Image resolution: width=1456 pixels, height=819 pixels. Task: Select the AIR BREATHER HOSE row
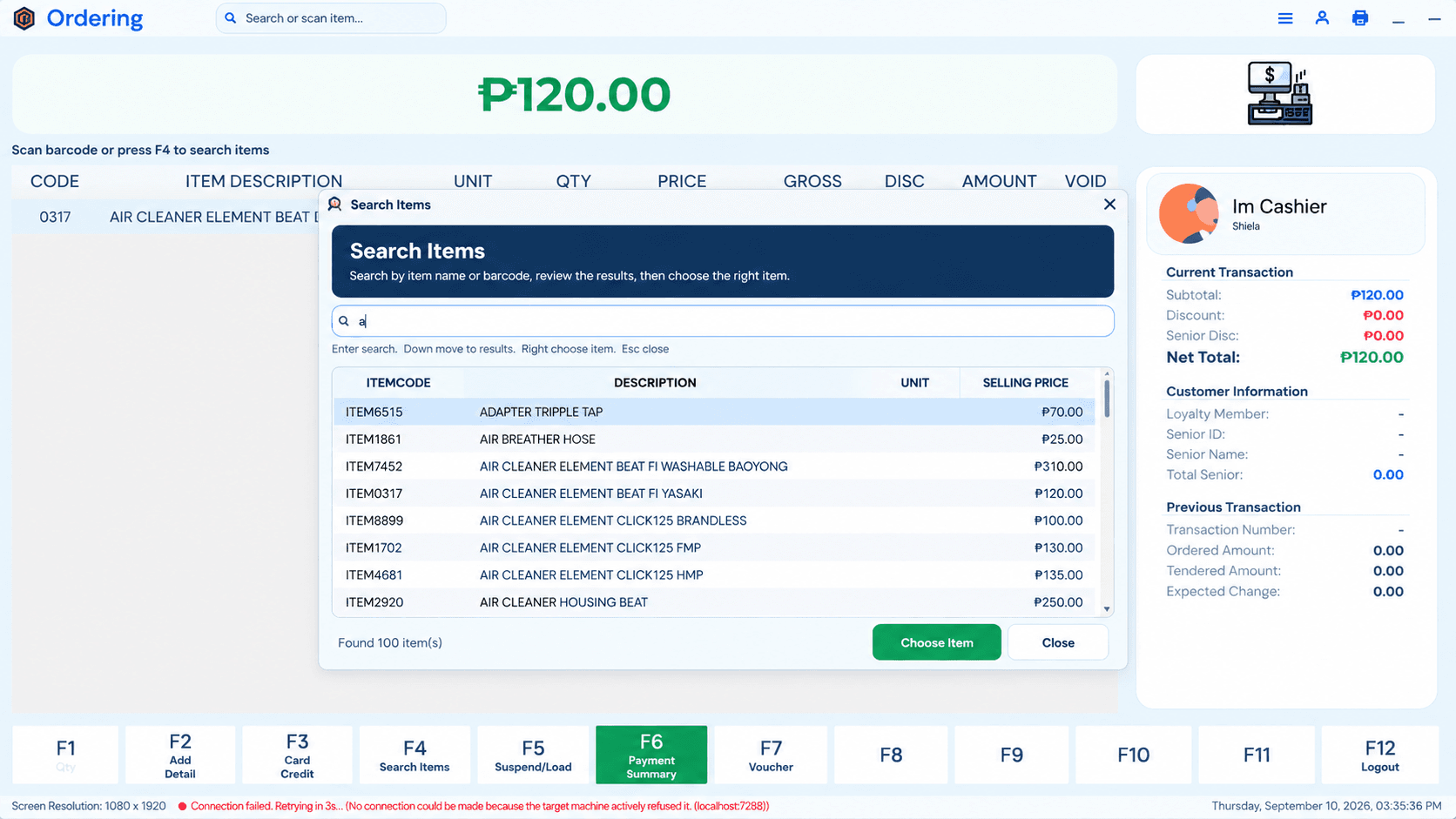pyautogui.click(x=714, y=439)
